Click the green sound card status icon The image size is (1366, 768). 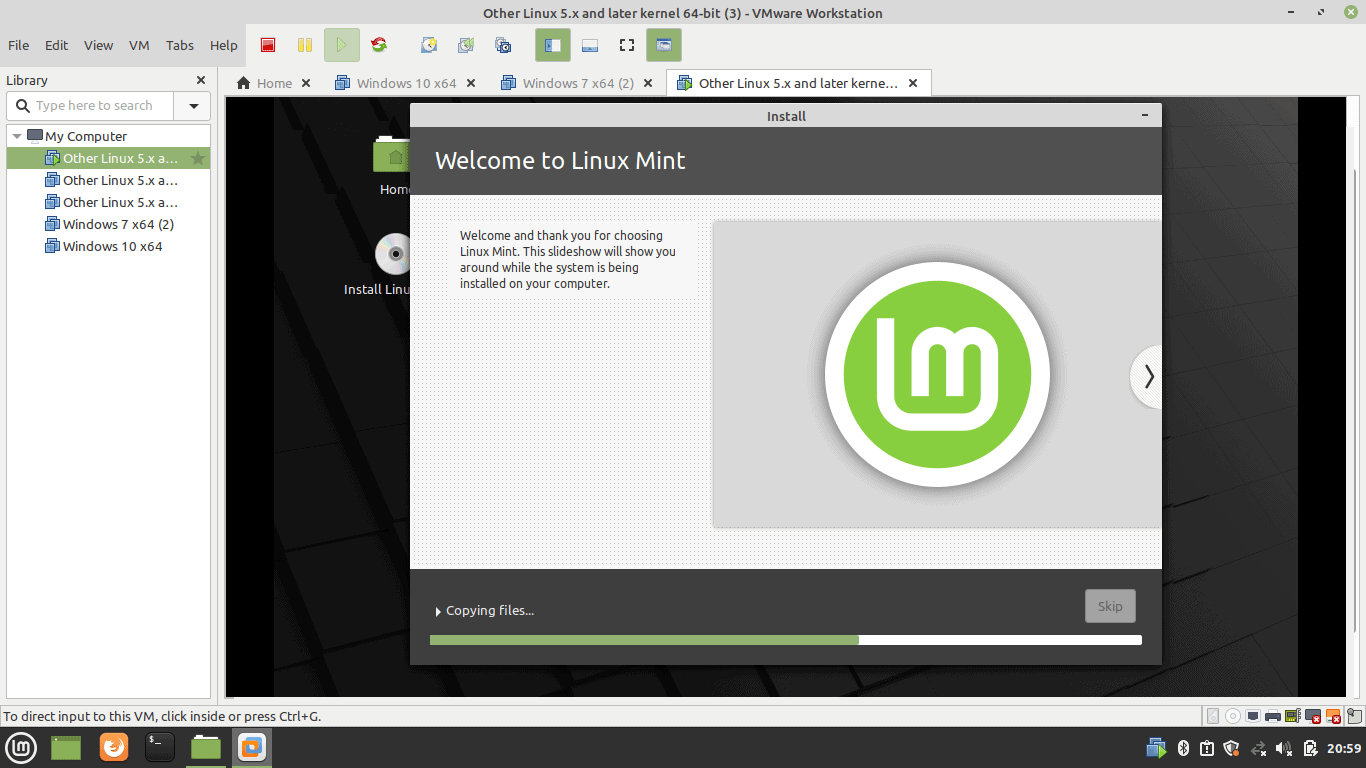[1293, 716]
